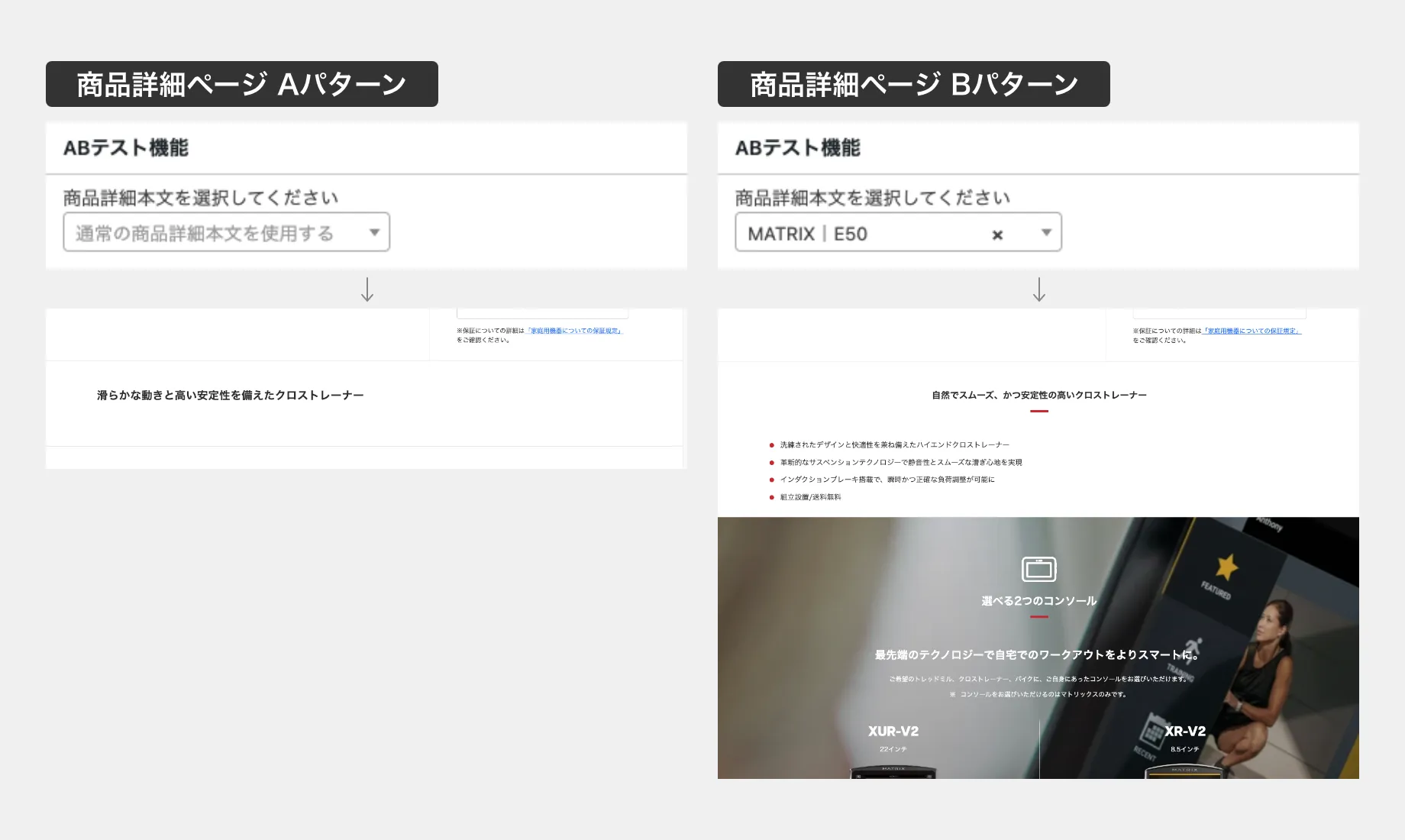Select the XR-V2 console label
Viewport: 1405px width, 840px height.
click(x=1184, y=731)
